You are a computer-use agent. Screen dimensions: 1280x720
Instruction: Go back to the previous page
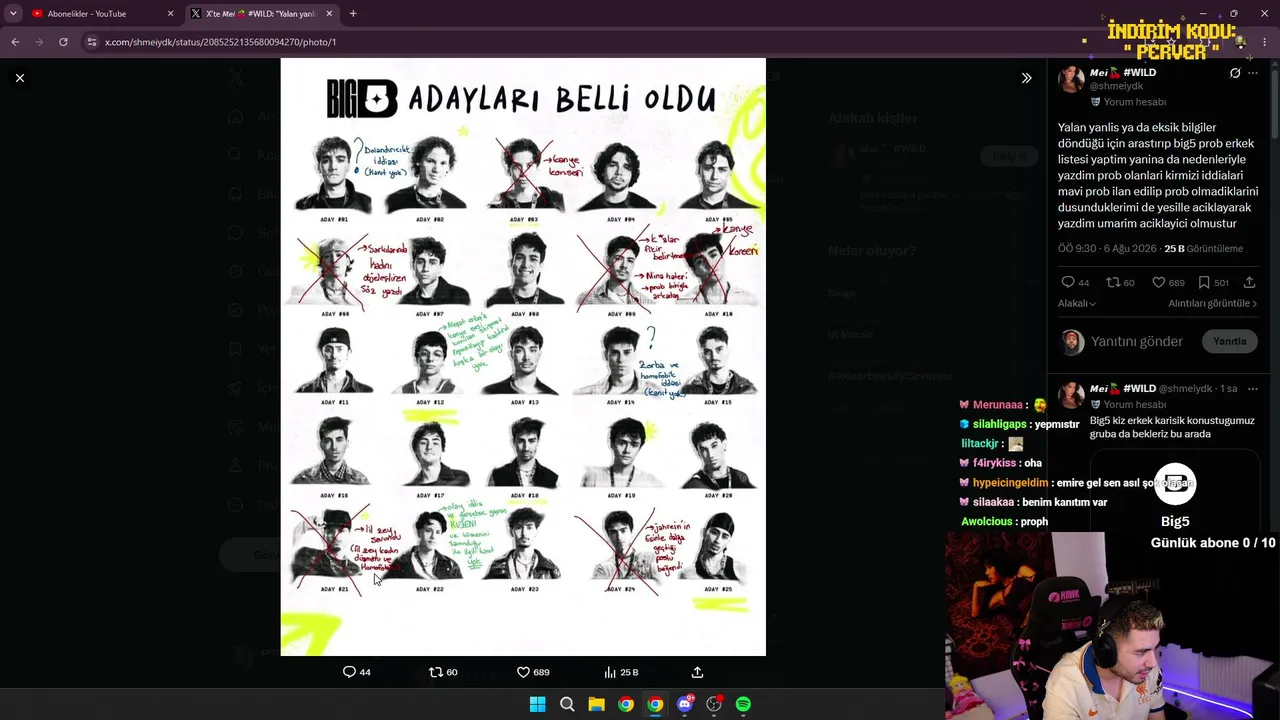15,42
